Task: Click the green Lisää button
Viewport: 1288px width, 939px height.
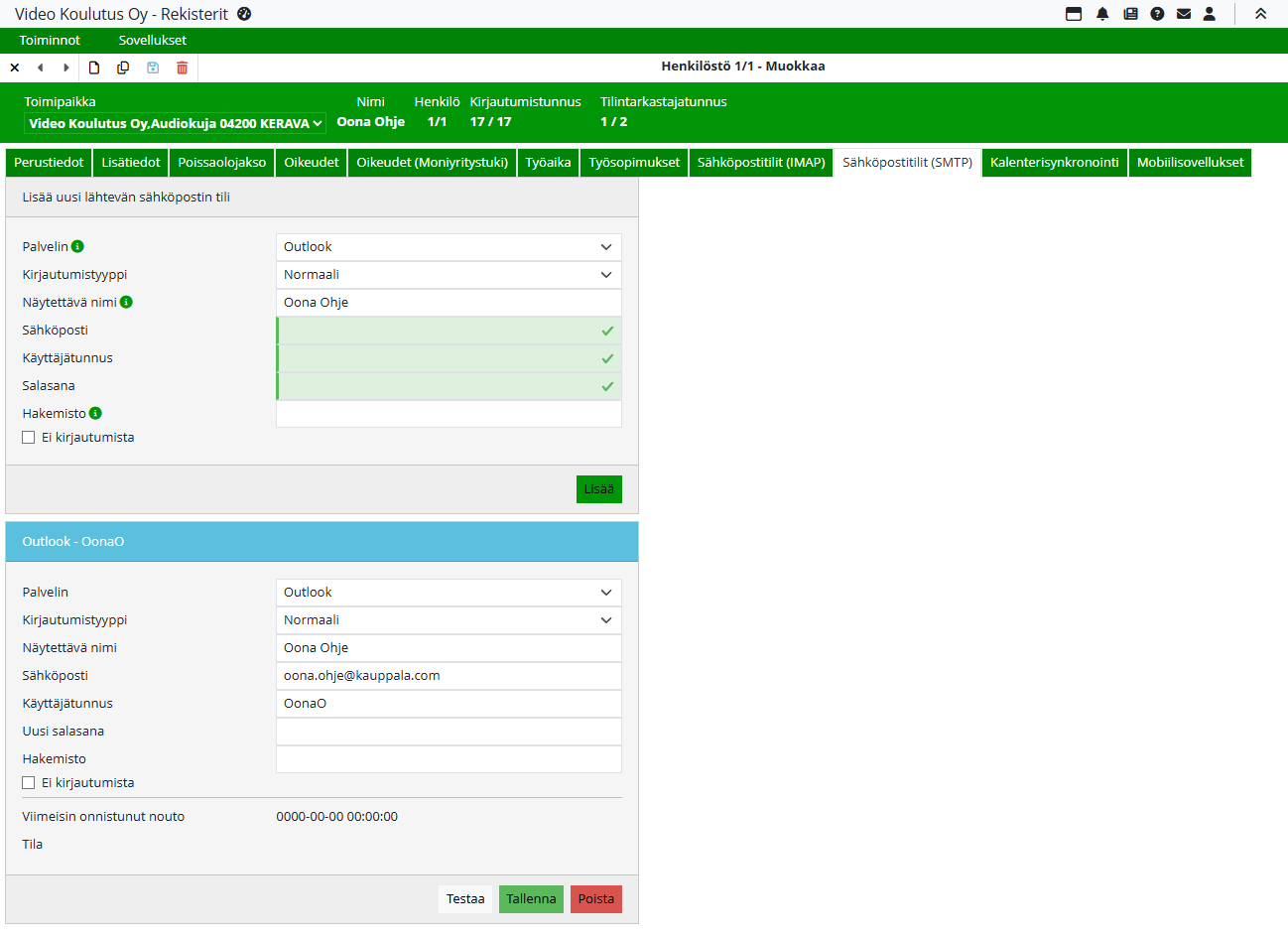Action: [x=598, y=489]
